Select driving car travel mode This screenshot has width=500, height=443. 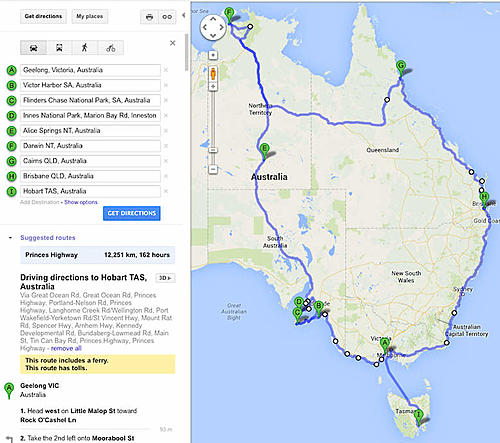34,48
